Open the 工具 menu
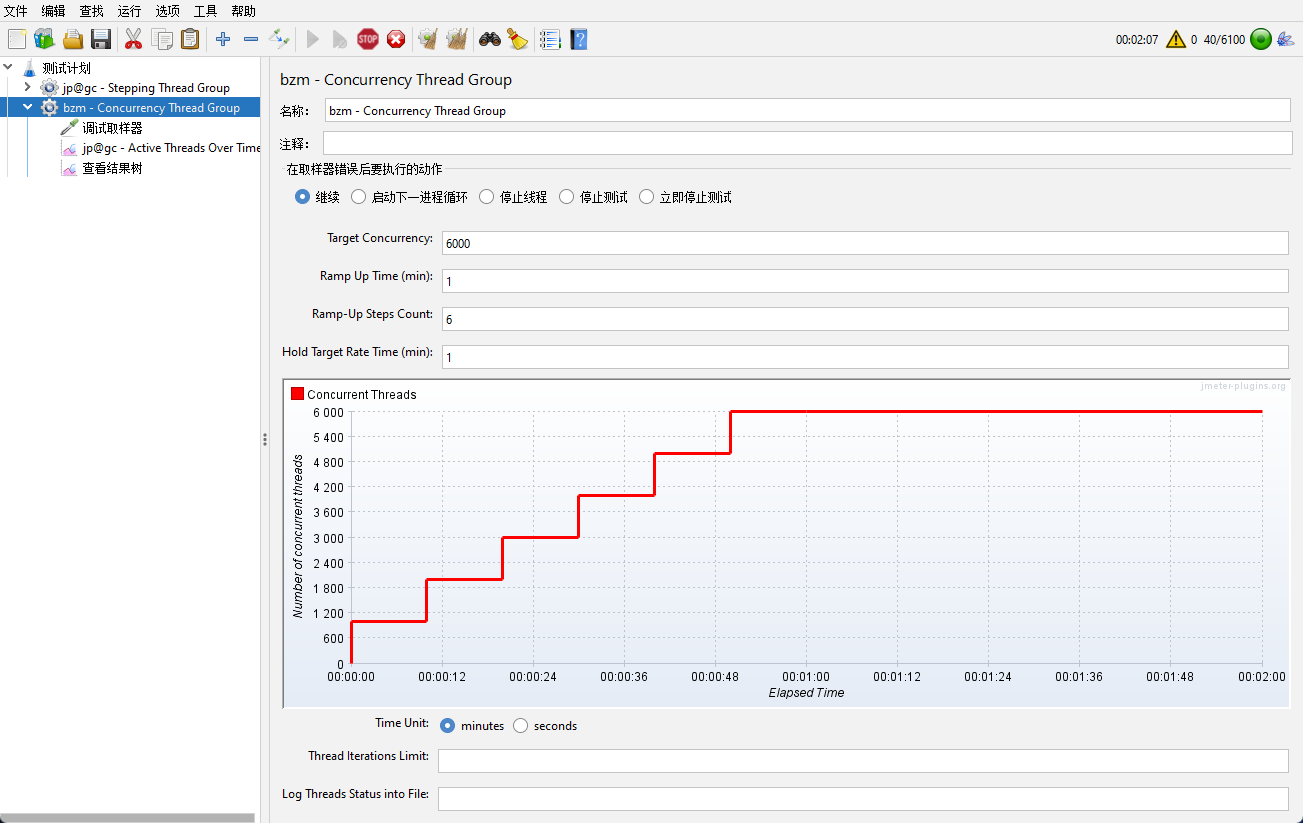The image size is (1303, 823). tap(205, 11)
